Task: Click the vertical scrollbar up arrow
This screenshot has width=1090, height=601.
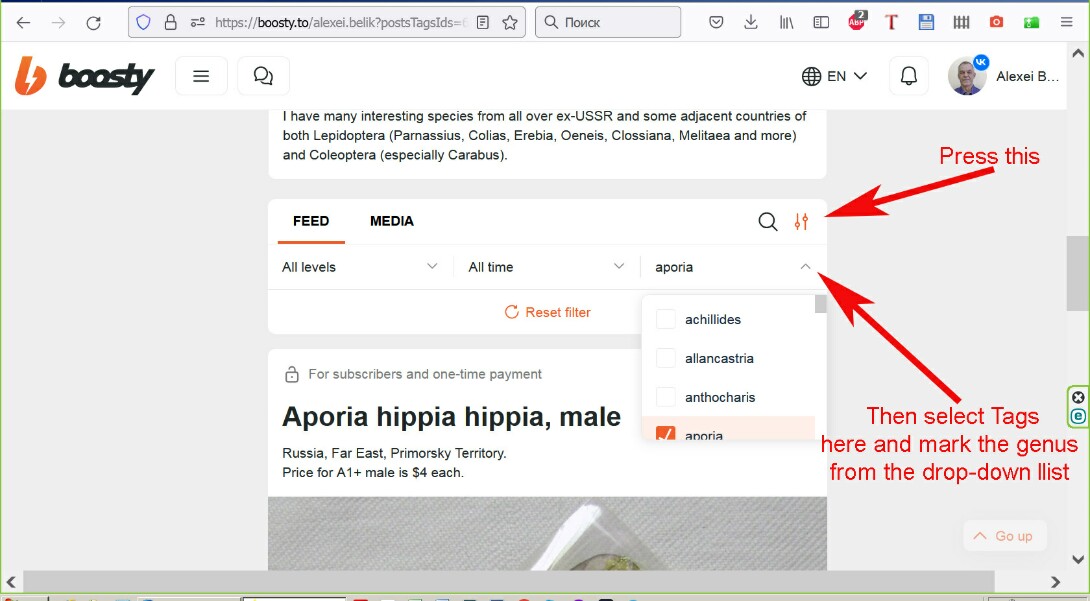Action: pyautogui.click(x=1077, y=53)
